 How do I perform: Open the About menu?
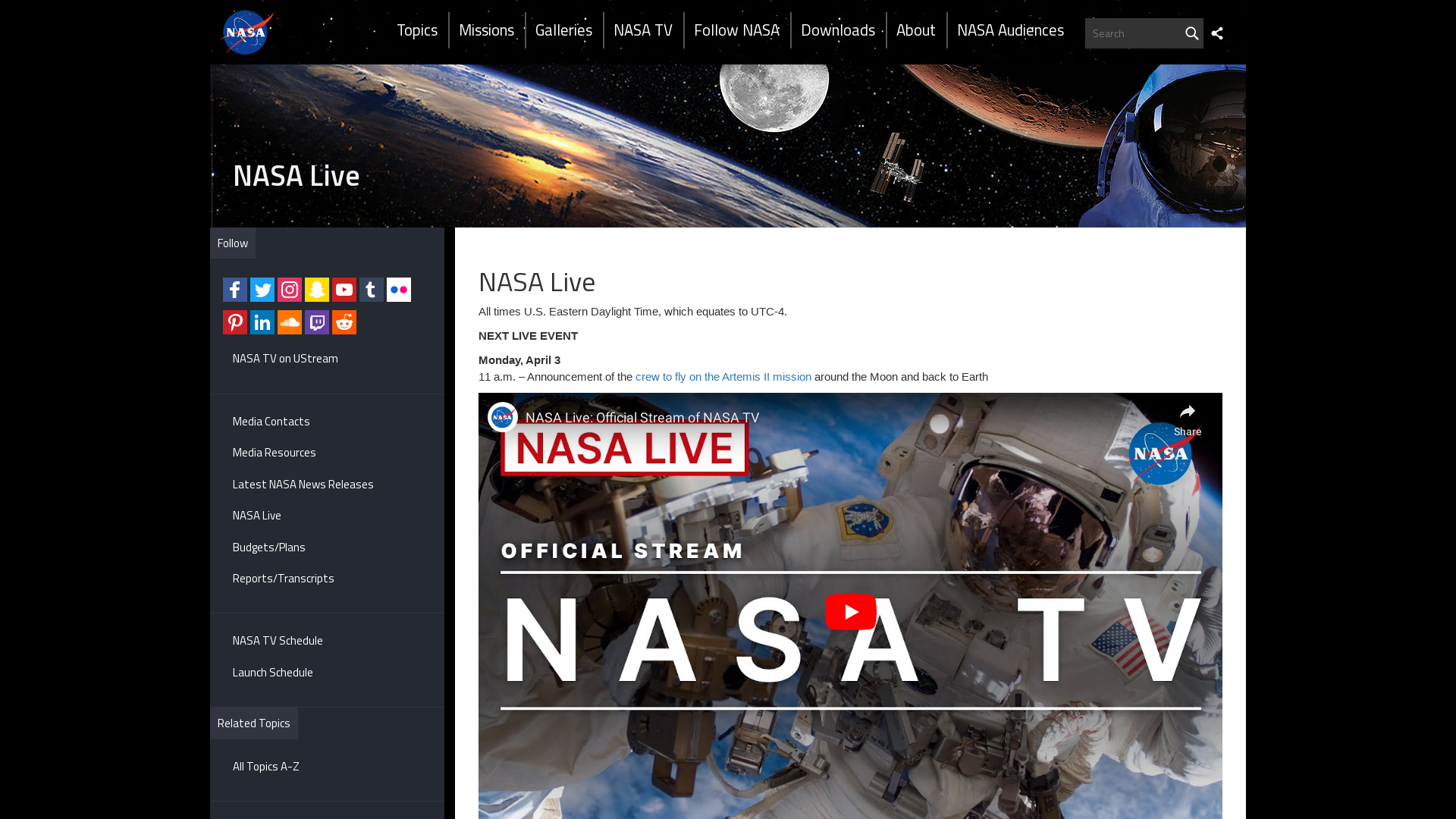[x=915, y=30]
